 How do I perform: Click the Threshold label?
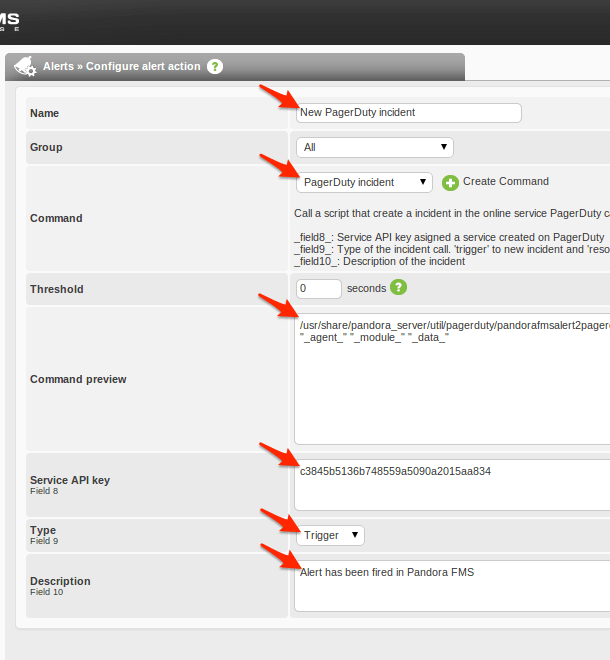point(56,289)
